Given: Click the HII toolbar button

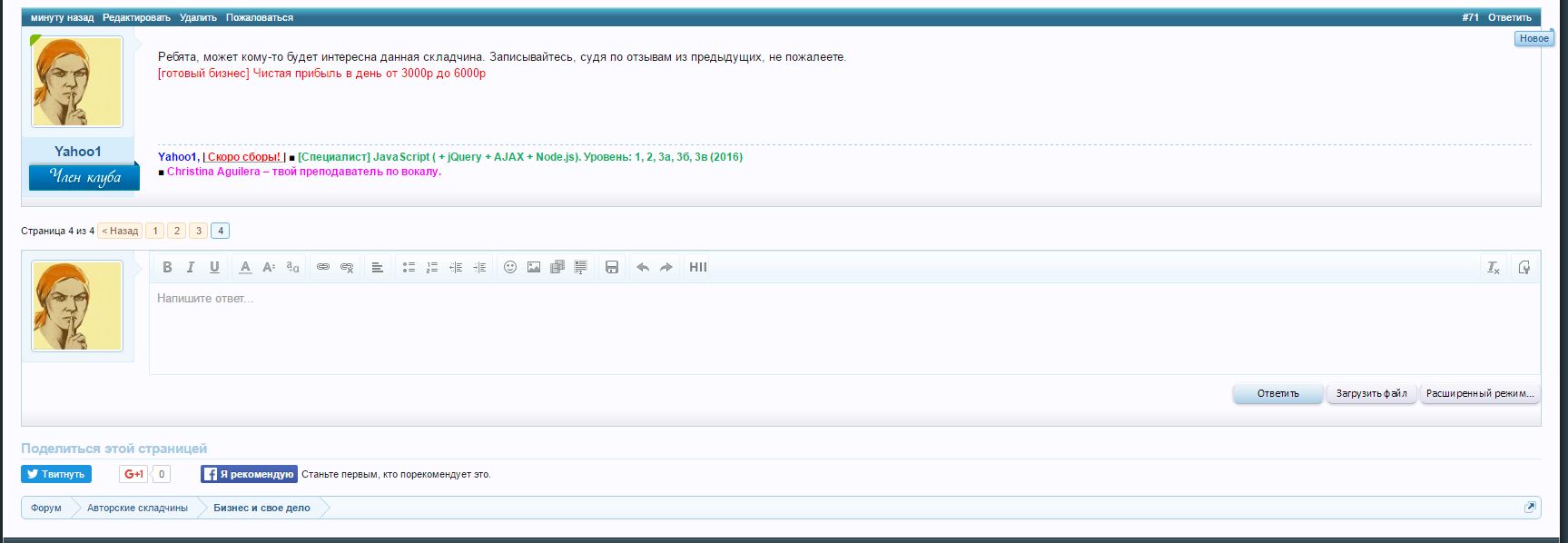Looking at the screenshot, I should click(x=698, y=267).
